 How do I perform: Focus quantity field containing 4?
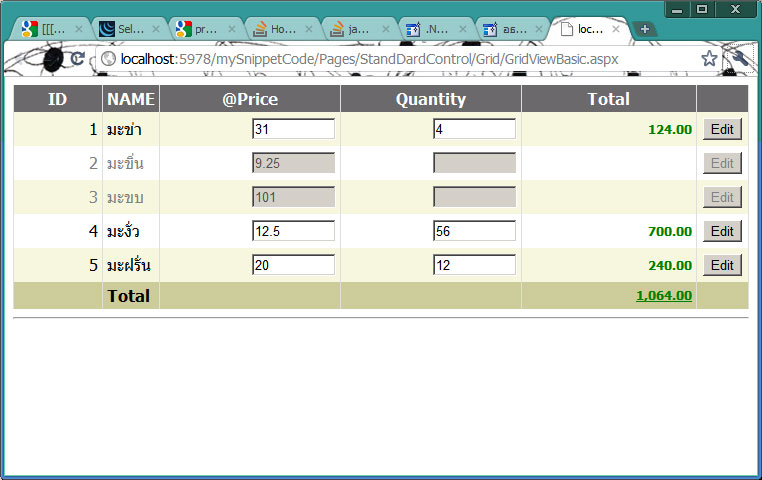tap(474, 129)
